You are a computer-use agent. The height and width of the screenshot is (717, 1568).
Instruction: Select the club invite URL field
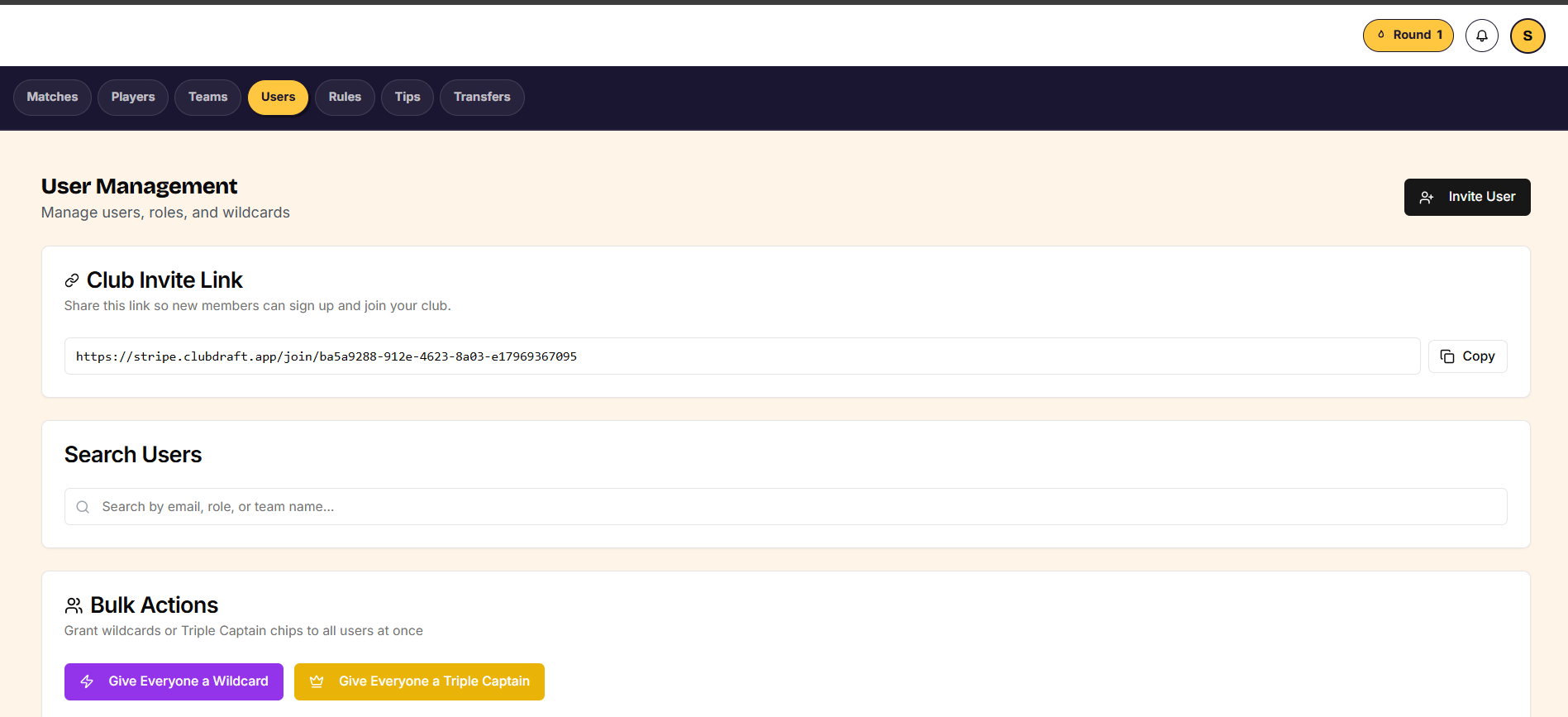742,356
